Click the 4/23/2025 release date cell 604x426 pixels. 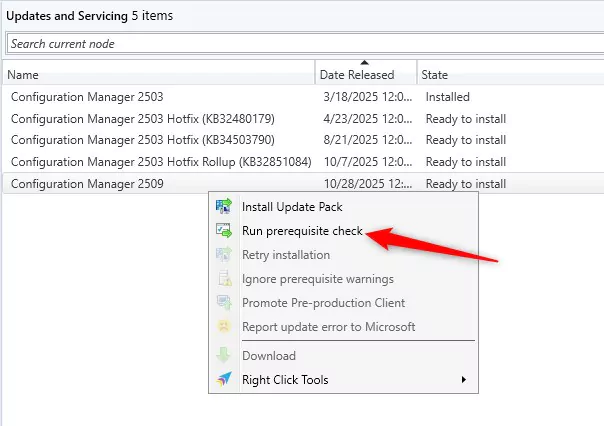pyautogui.click(x=368, y=119)
